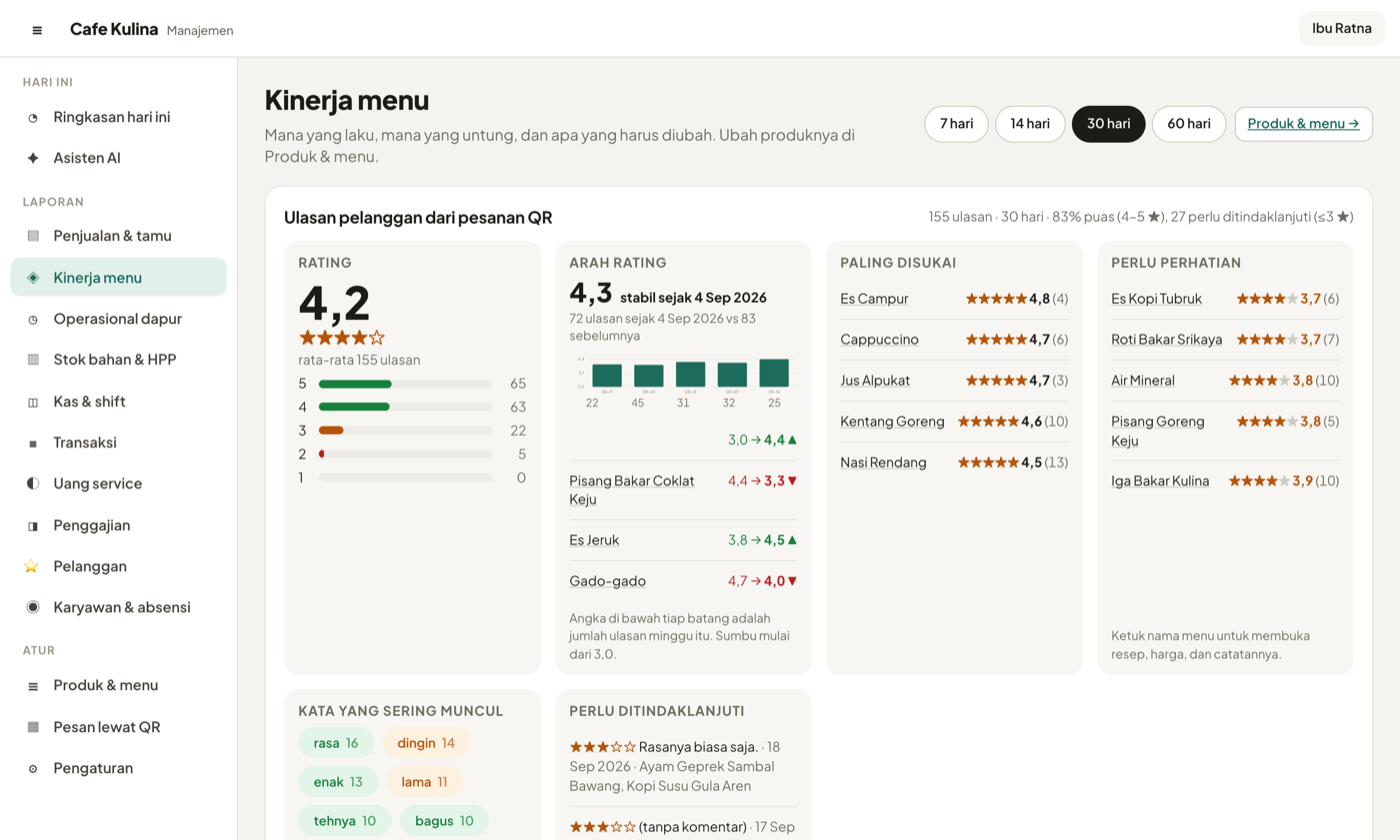1400x840 pixels.
Task: Click the Operasional dapur clock icon
Action: point(33,319)
